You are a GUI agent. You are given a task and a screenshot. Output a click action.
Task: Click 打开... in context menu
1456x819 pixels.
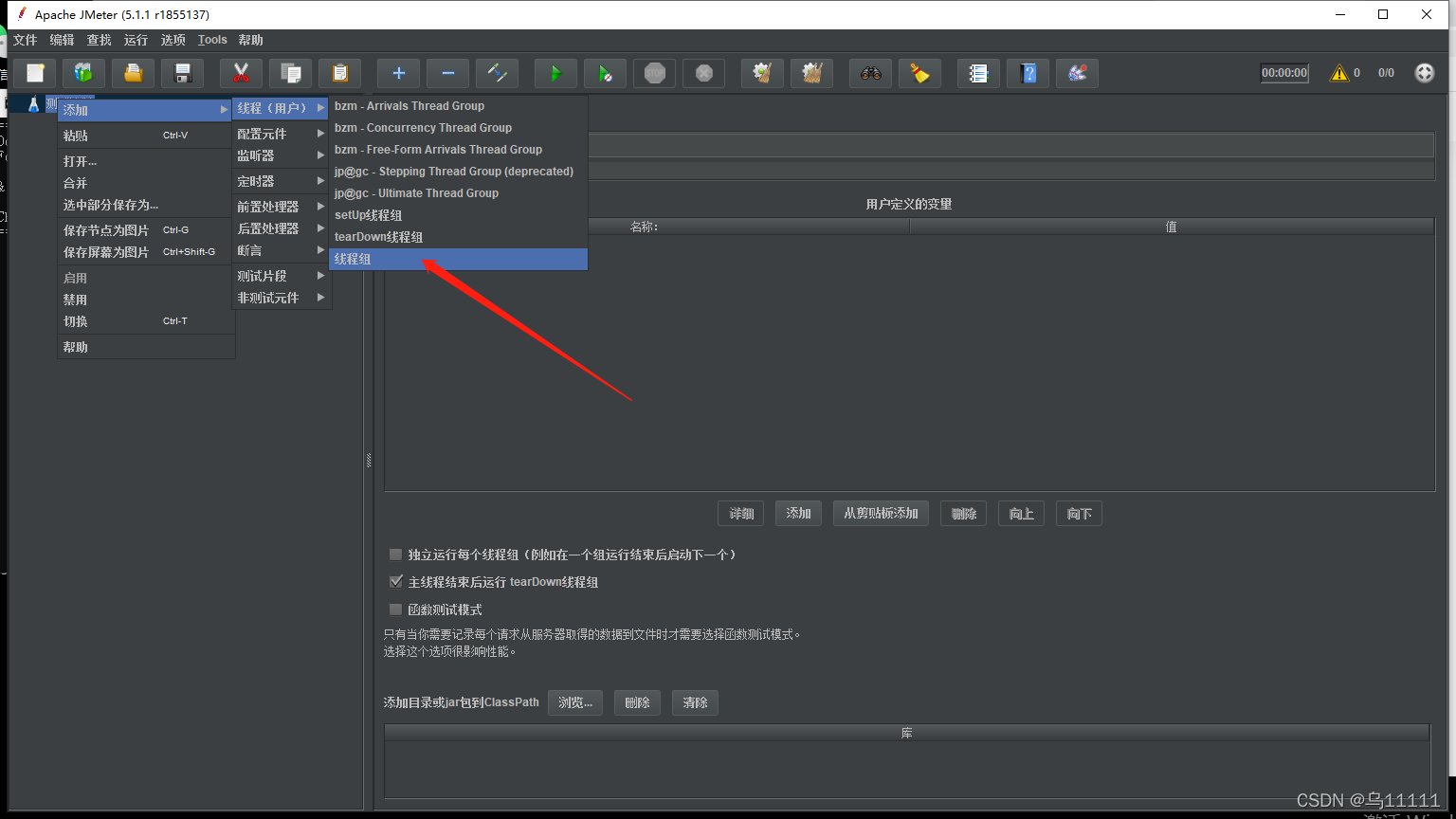[x=145, y=161]
